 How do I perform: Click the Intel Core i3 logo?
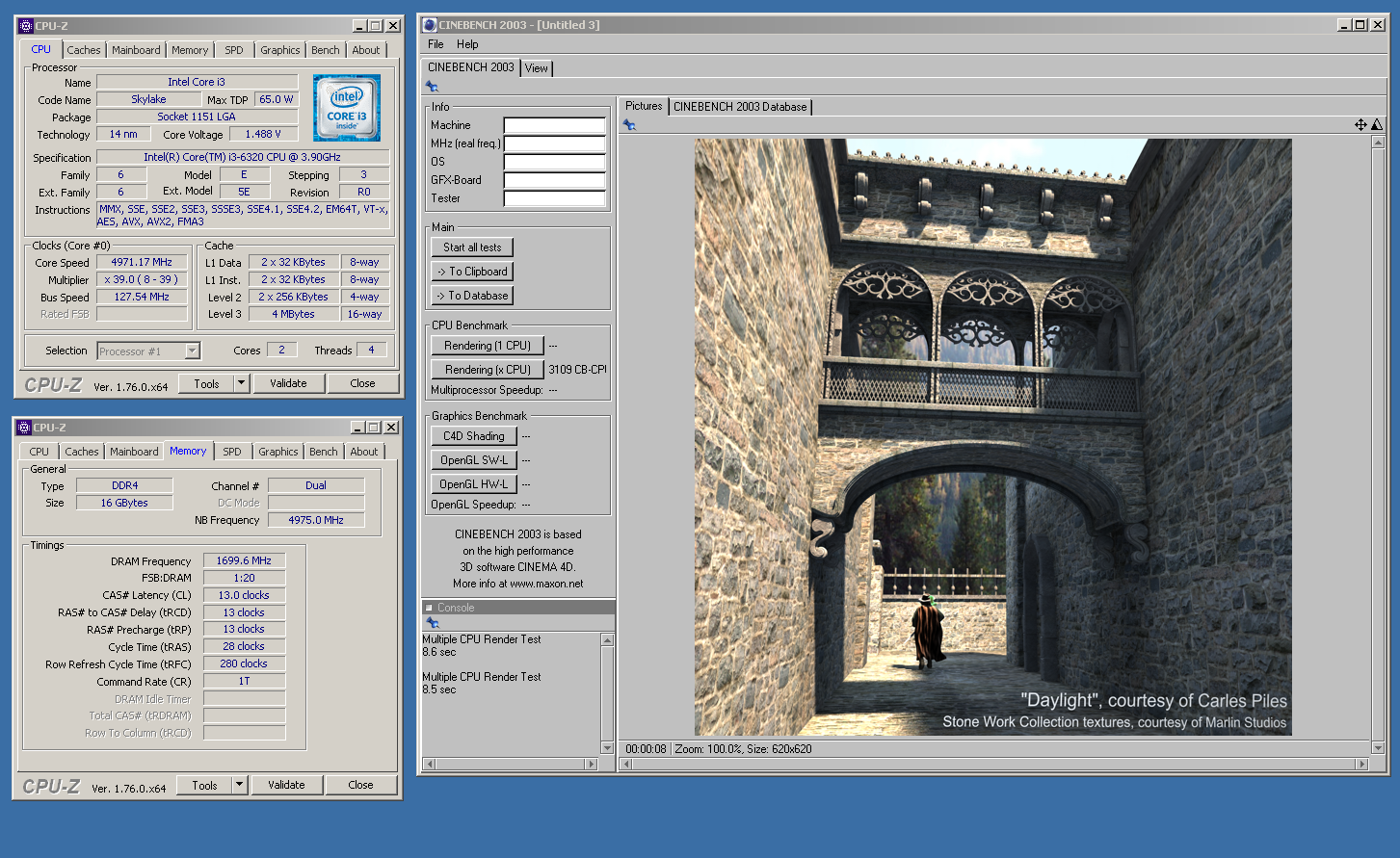pyautogui.click(x=347, y=108)
